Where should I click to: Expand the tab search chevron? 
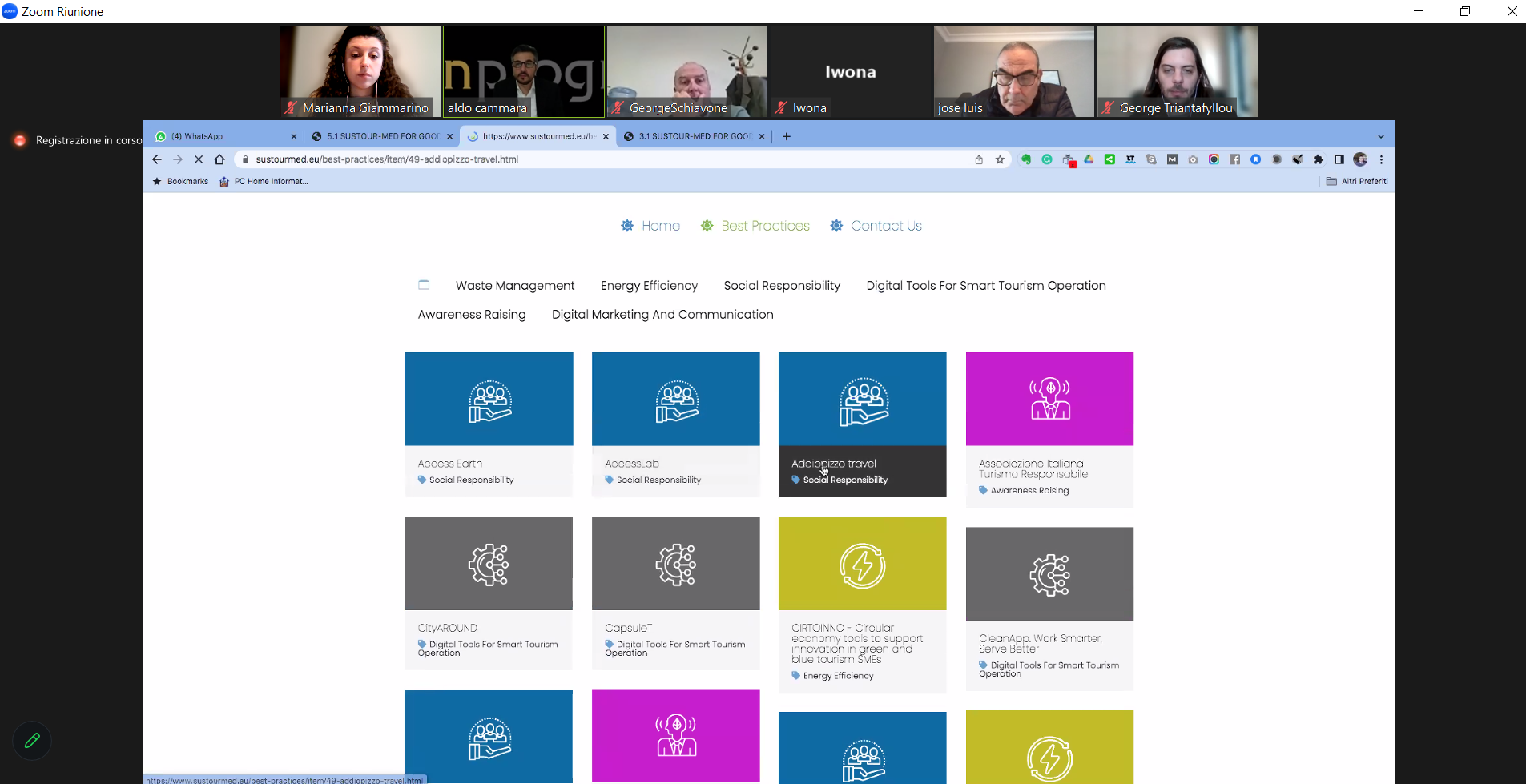[1380, 136]
